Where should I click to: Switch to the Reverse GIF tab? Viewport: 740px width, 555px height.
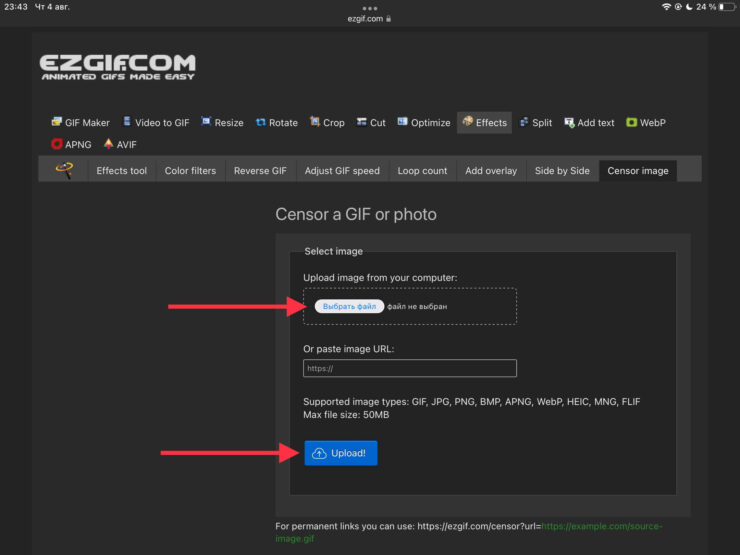pyautogui.click(x=260, y=171)
